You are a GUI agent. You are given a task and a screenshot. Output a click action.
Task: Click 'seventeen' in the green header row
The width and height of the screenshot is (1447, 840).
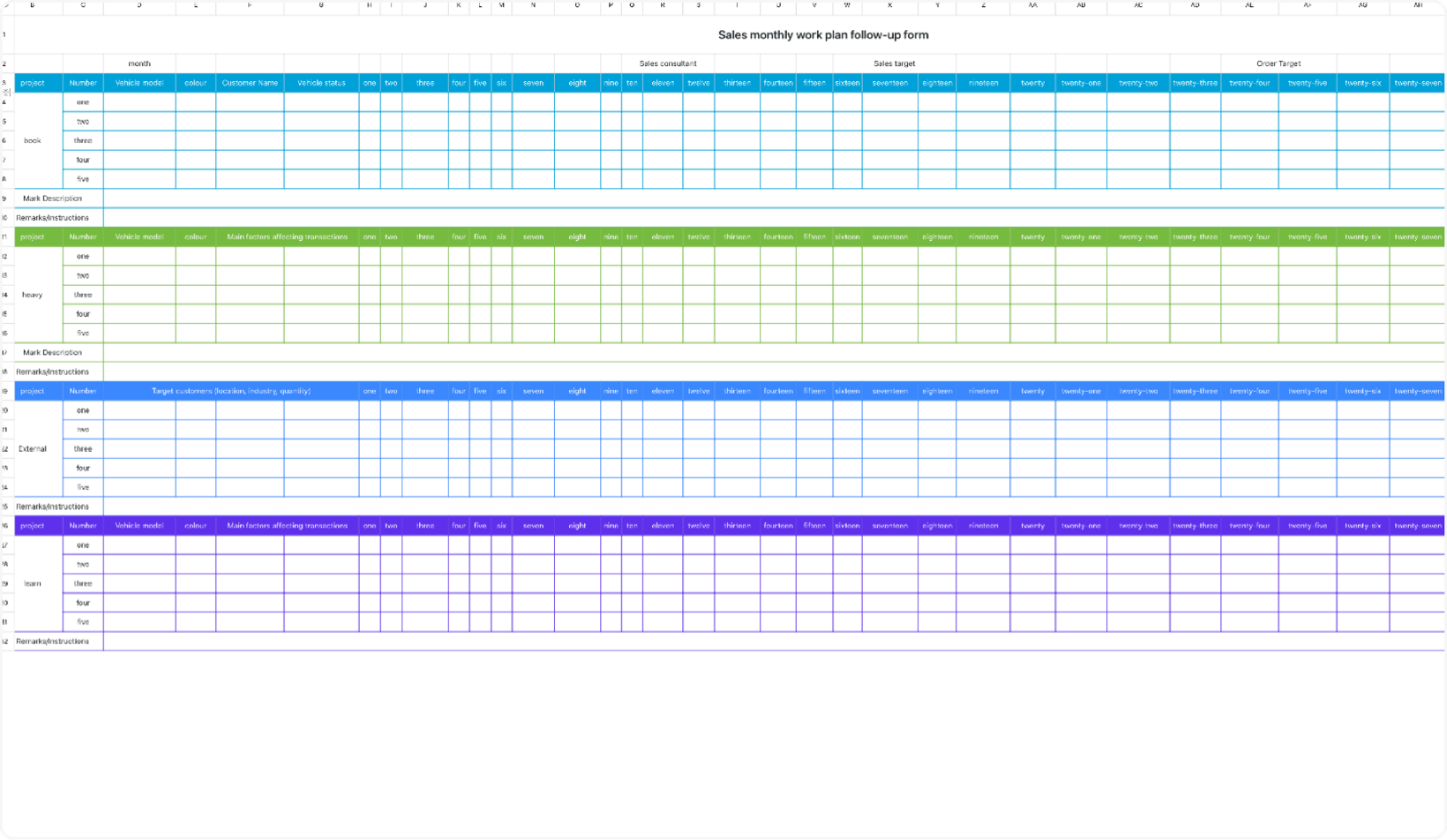890,236
